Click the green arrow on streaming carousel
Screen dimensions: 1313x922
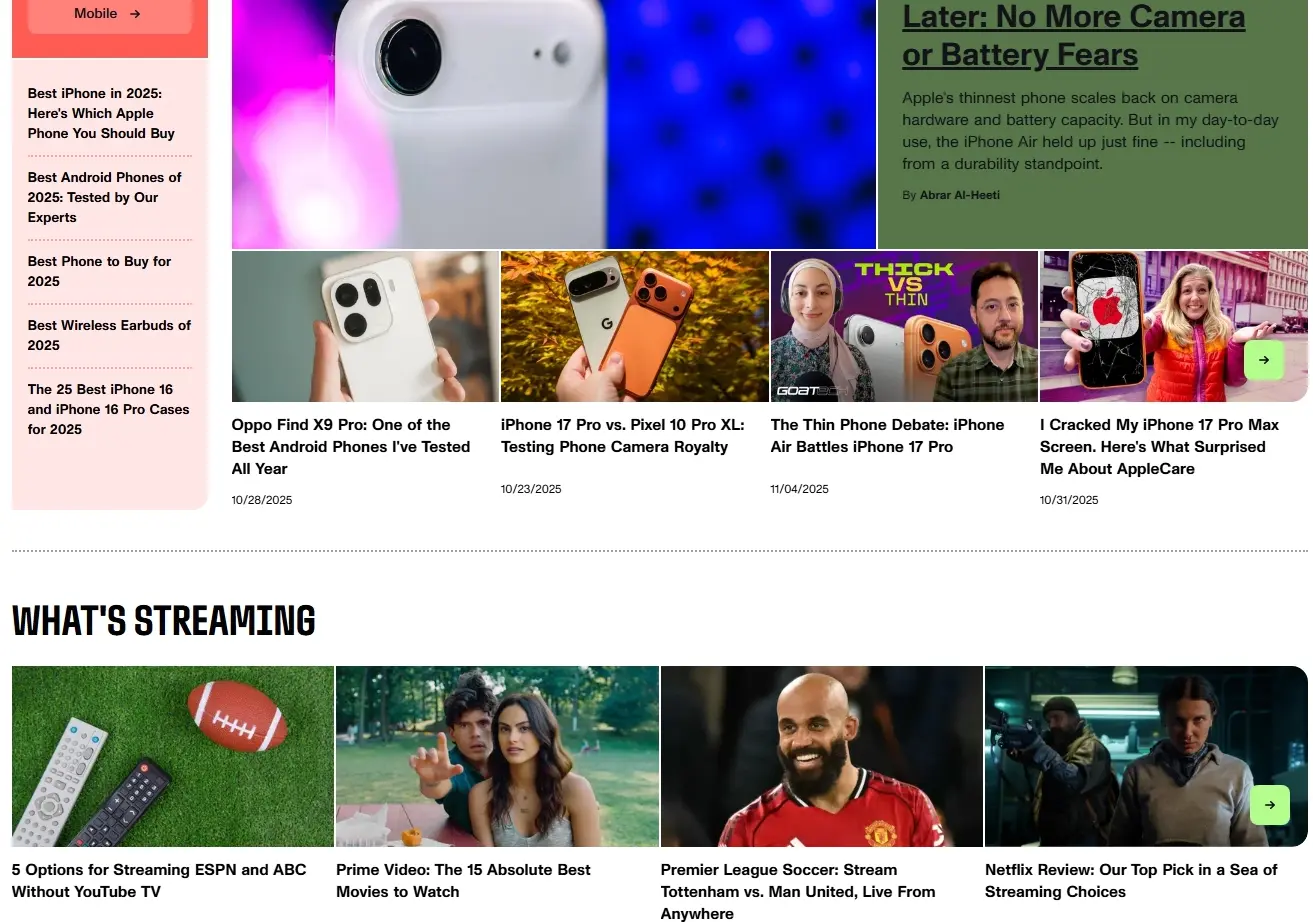[x=1270, y=805]
